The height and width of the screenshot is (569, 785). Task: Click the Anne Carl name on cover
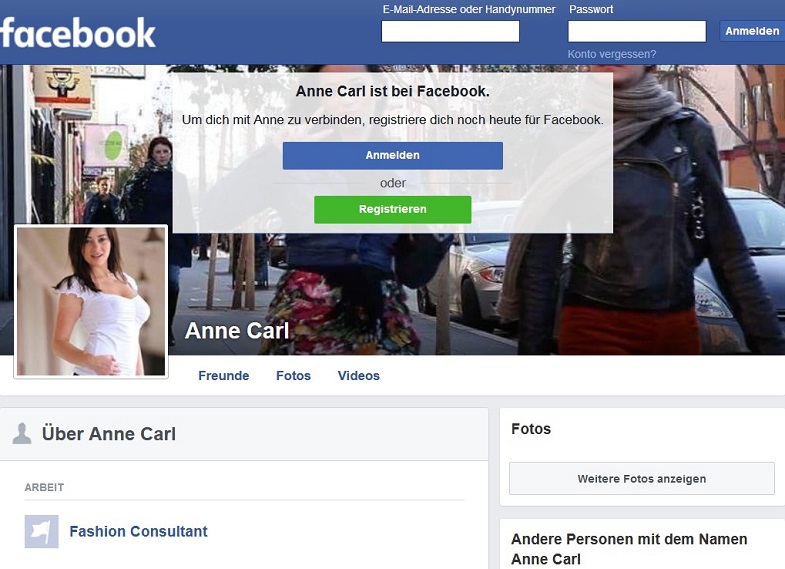pyautogui.click(x=237, y=330)
